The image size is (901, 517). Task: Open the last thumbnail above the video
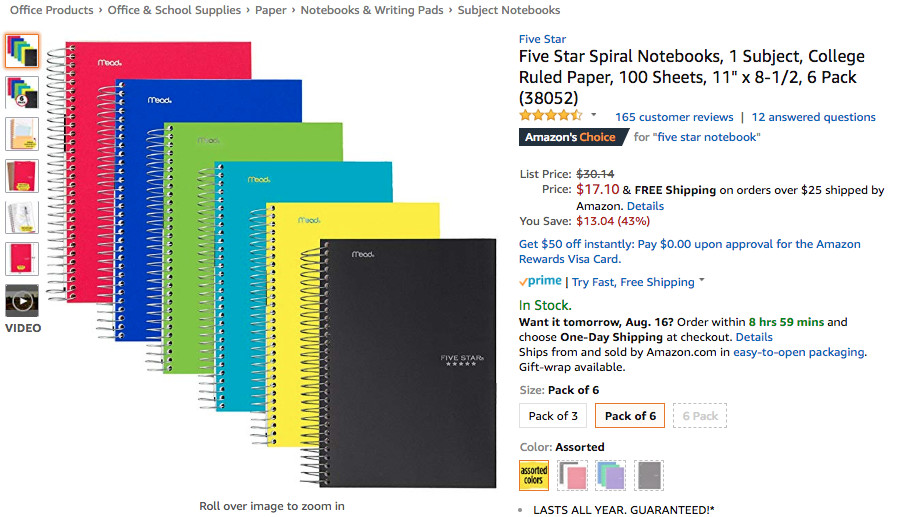[x=22, y=258]
